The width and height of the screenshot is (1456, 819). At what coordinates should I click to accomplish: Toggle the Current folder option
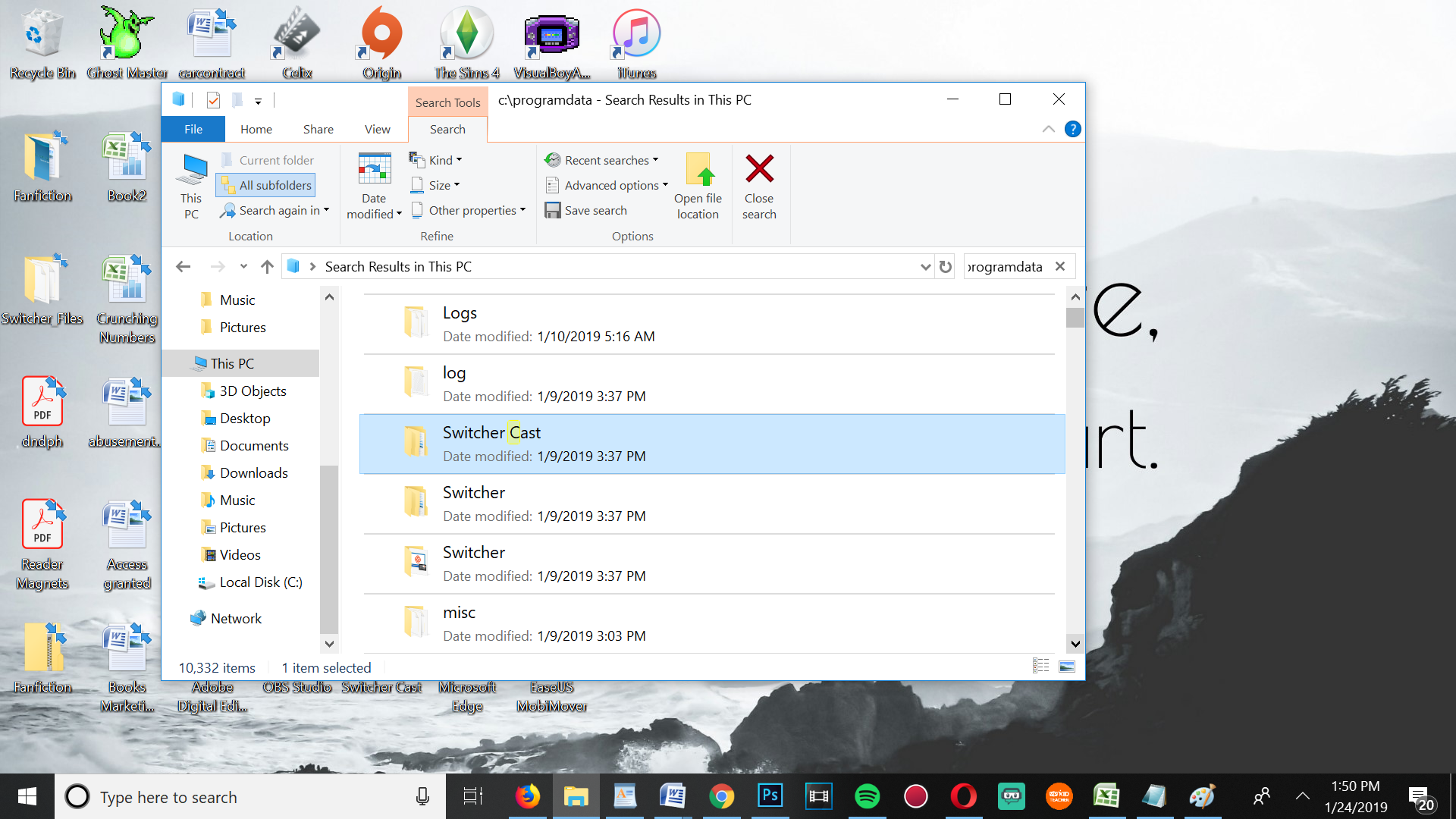(x=267, y=160)
